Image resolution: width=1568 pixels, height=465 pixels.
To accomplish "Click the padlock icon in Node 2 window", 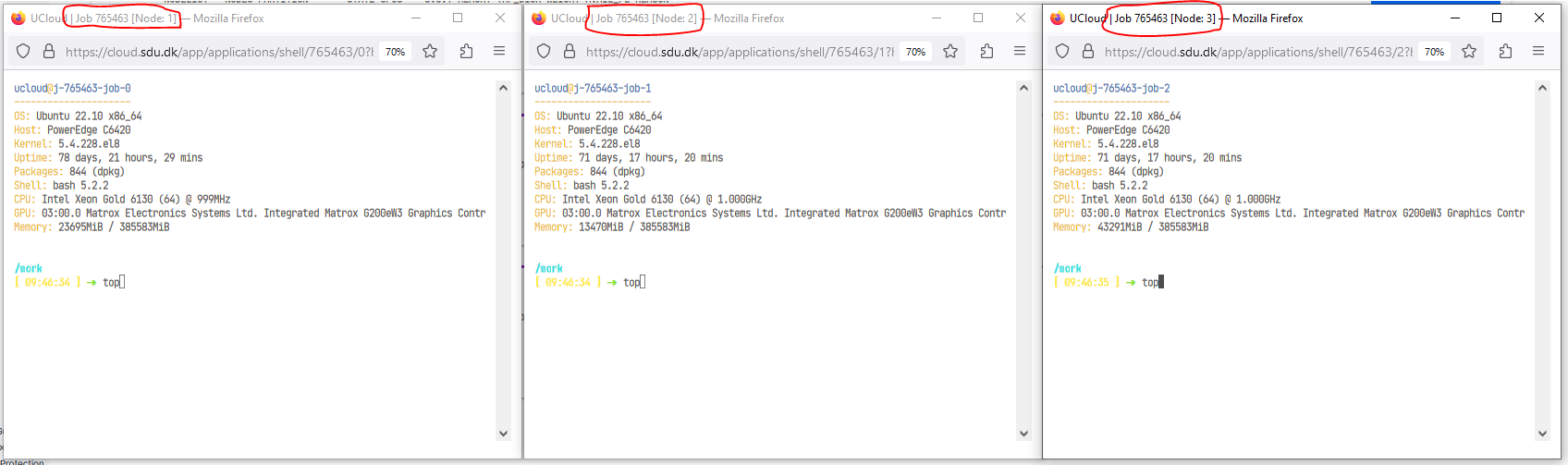I will [570, 52].
